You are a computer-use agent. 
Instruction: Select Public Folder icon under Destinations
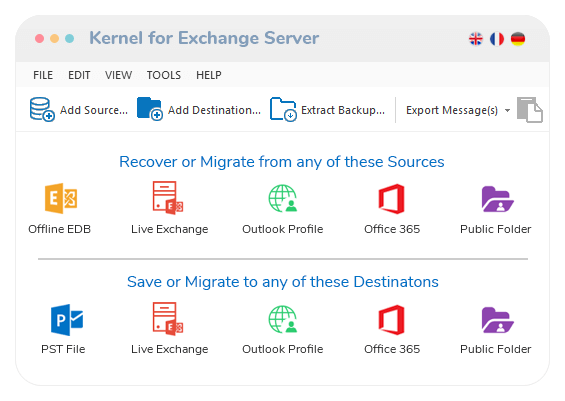click(x=497, y=320)
